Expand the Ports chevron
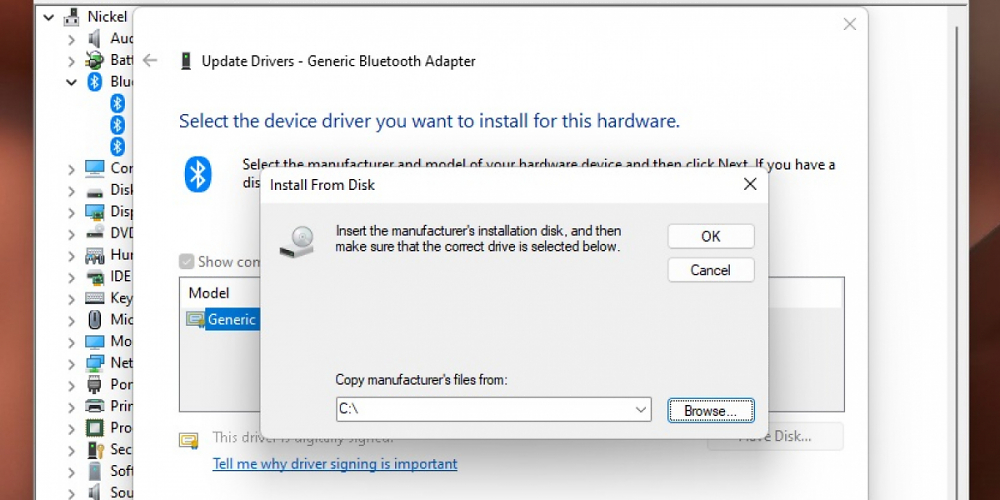This screenshot has width=1000, height=500. click(x=71, y=386)
